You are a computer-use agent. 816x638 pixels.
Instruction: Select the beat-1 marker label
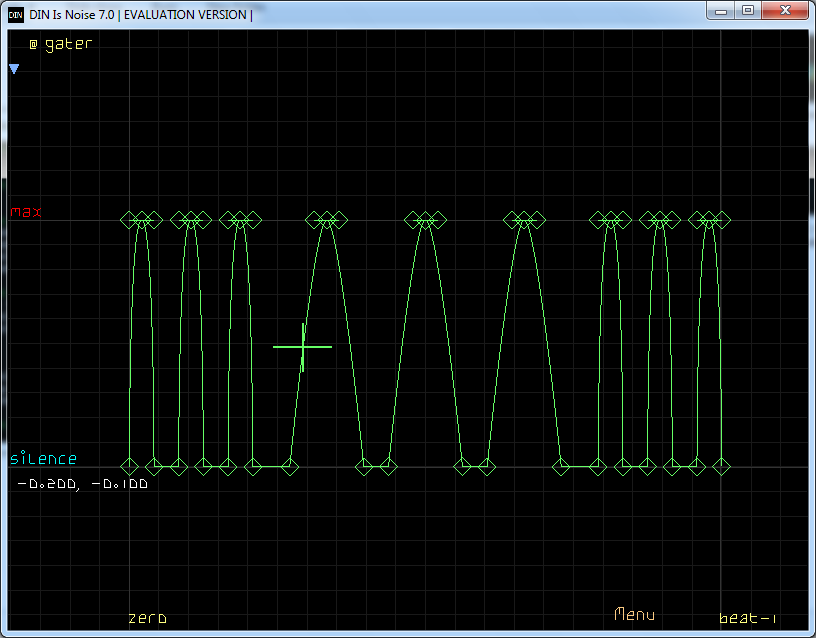[x=747, y=619]
